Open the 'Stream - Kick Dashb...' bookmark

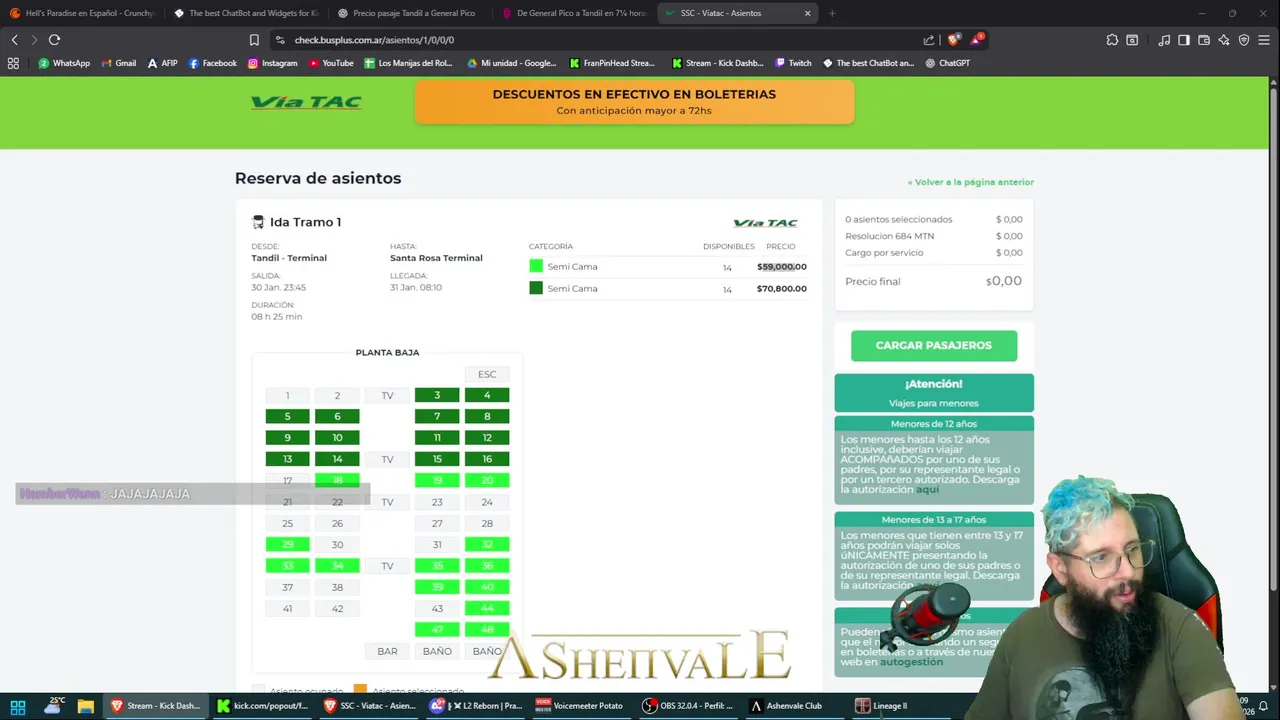click(x=717, y=63)
